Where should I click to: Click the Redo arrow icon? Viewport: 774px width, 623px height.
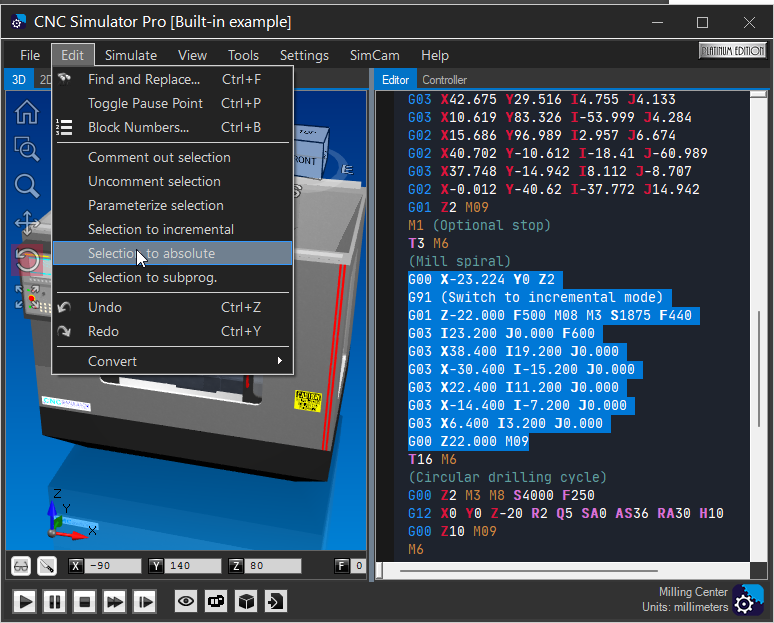64,331
